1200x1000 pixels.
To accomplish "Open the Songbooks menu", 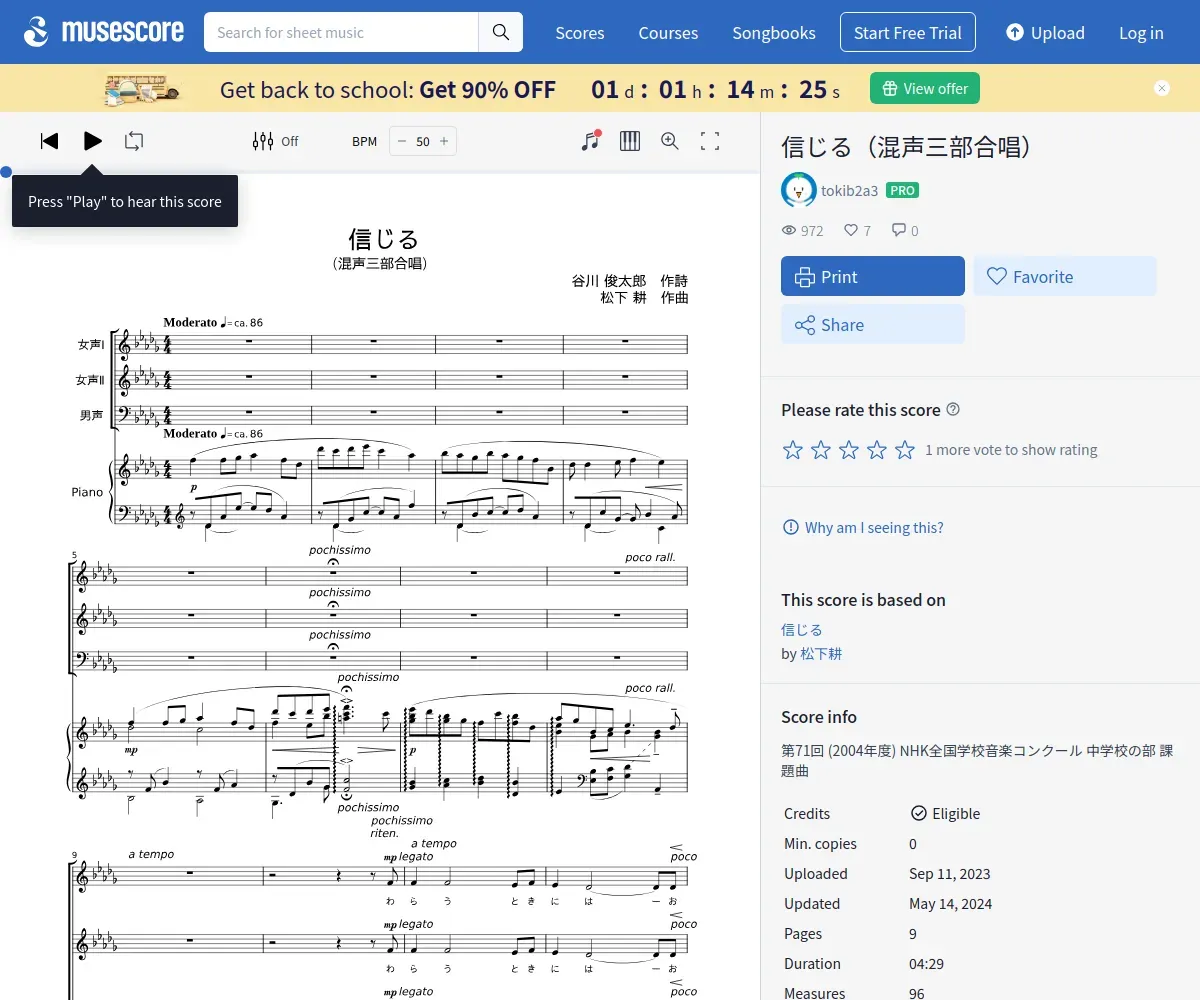I will pos(774,33).
